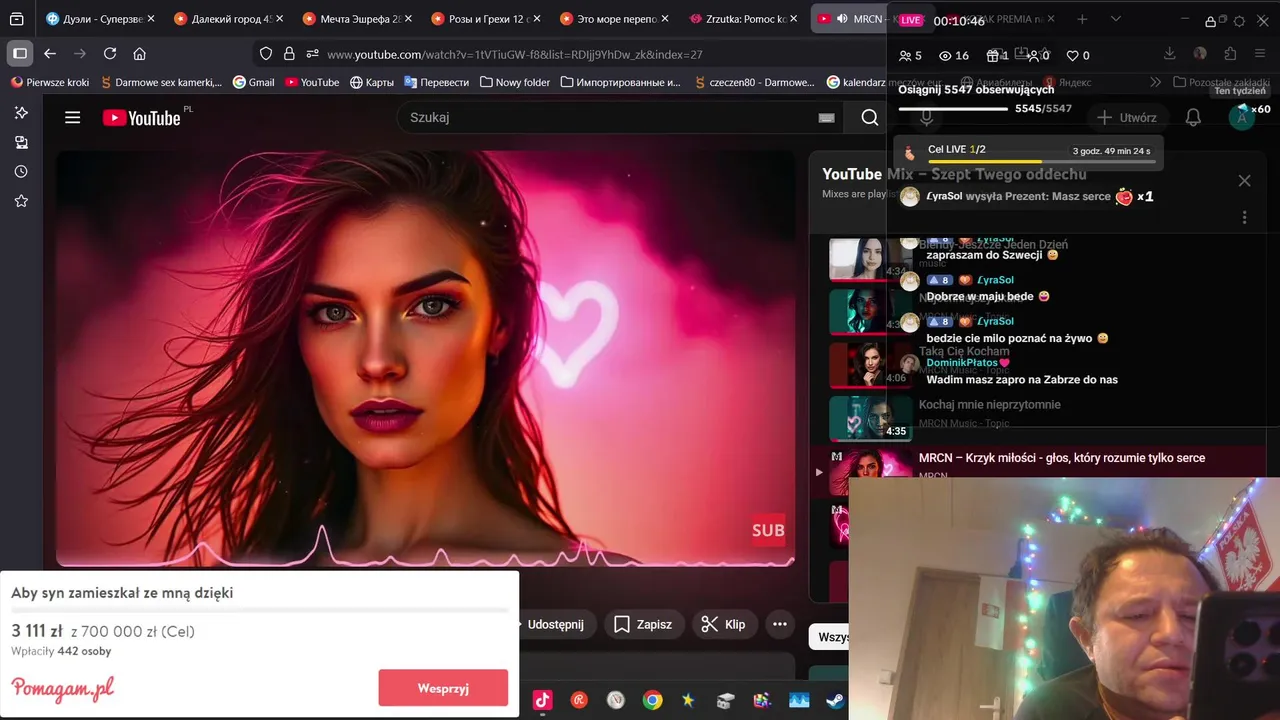
Task: Open the playlist panel vertical dots menu
Action: point(1244,217)
